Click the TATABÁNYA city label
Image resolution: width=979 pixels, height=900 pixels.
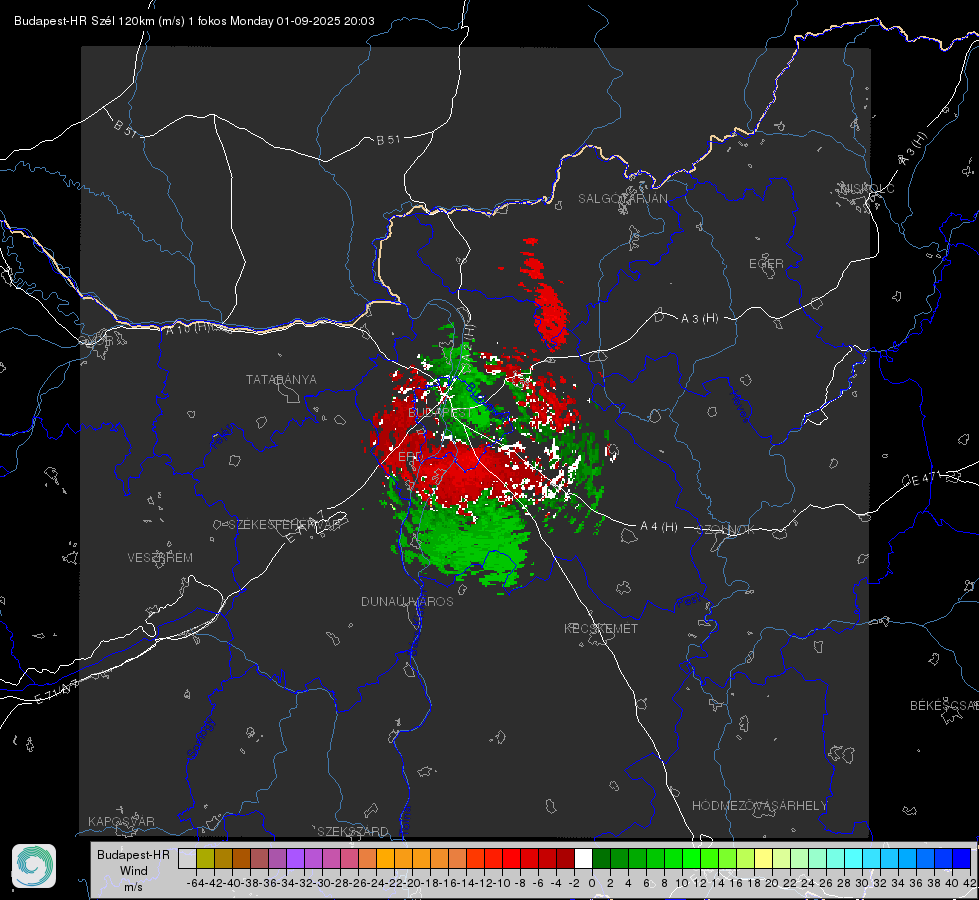[281, 379]
